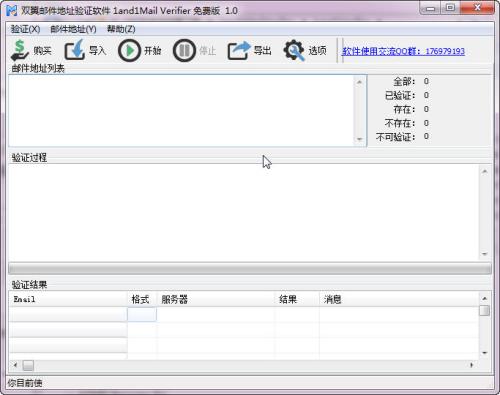Minimize the 1and1Mail Verifier window
500x395 pixels.
tap(431, 9)
